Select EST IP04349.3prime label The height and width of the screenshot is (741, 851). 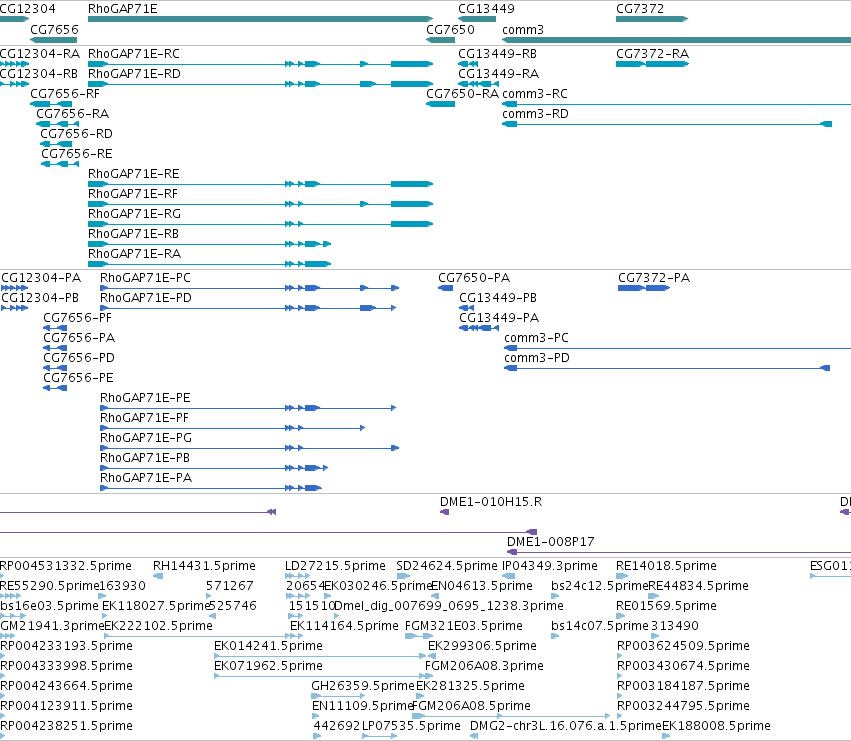coord(549,566)
